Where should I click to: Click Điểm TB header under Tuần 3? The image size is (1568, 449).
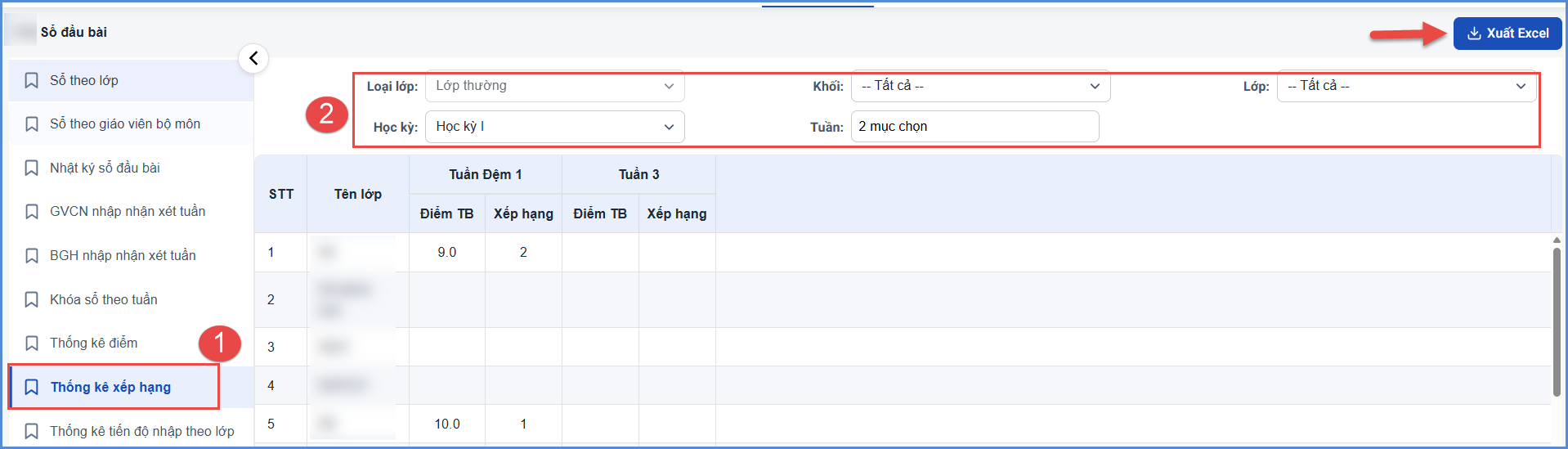coord(600,213)
